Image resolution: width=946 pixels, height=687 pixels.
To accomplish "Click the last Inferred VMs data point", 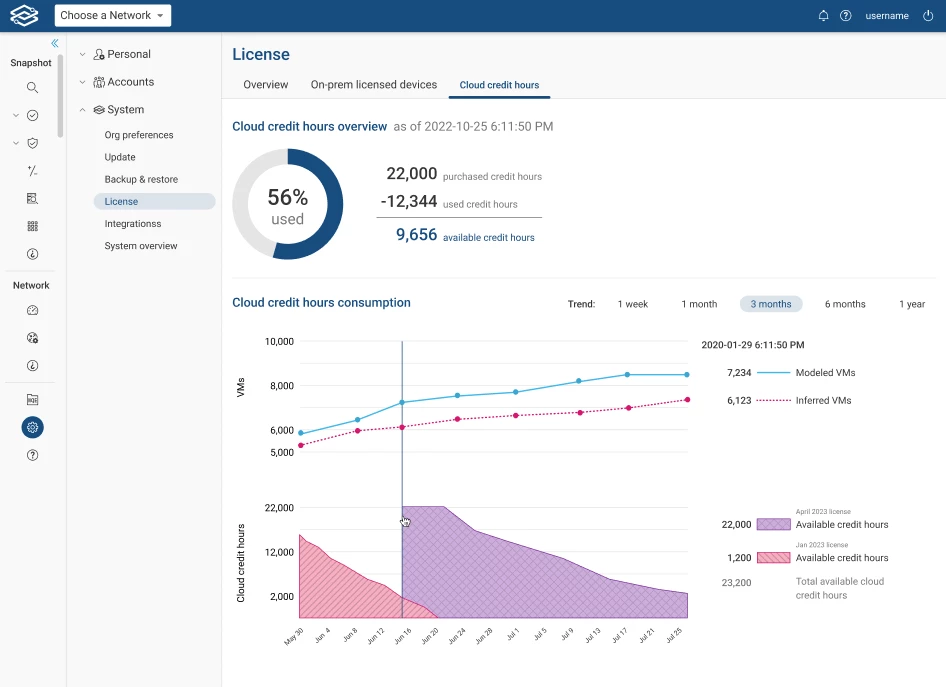I will (687, 400).
